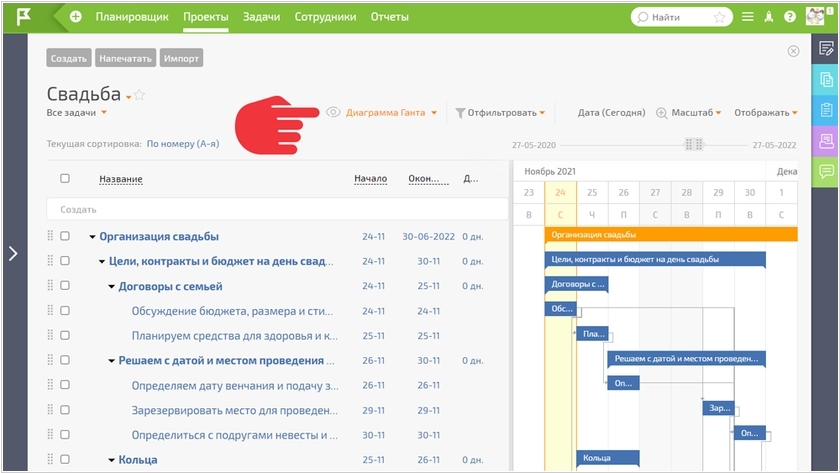Check the box for Организация свадьбы
The image size is (840, 473).
(65, 237)
